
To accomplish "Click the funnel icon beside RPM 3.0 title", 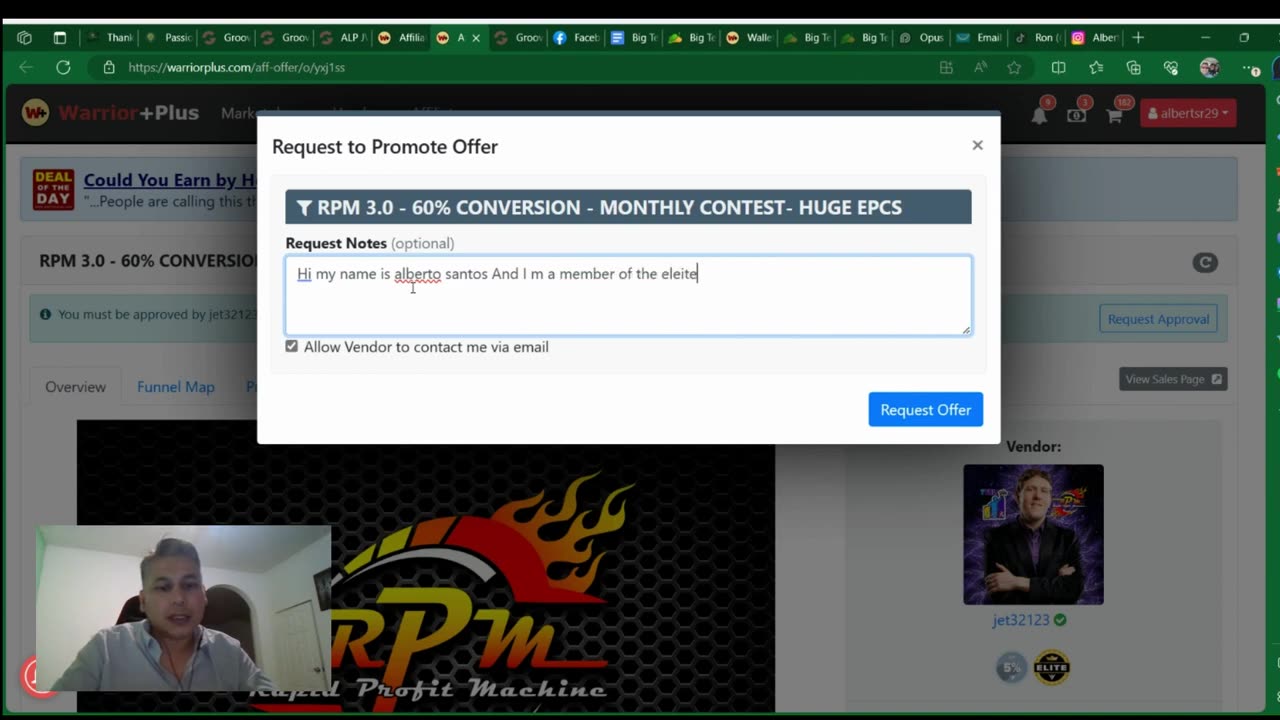I will (304, 208).
